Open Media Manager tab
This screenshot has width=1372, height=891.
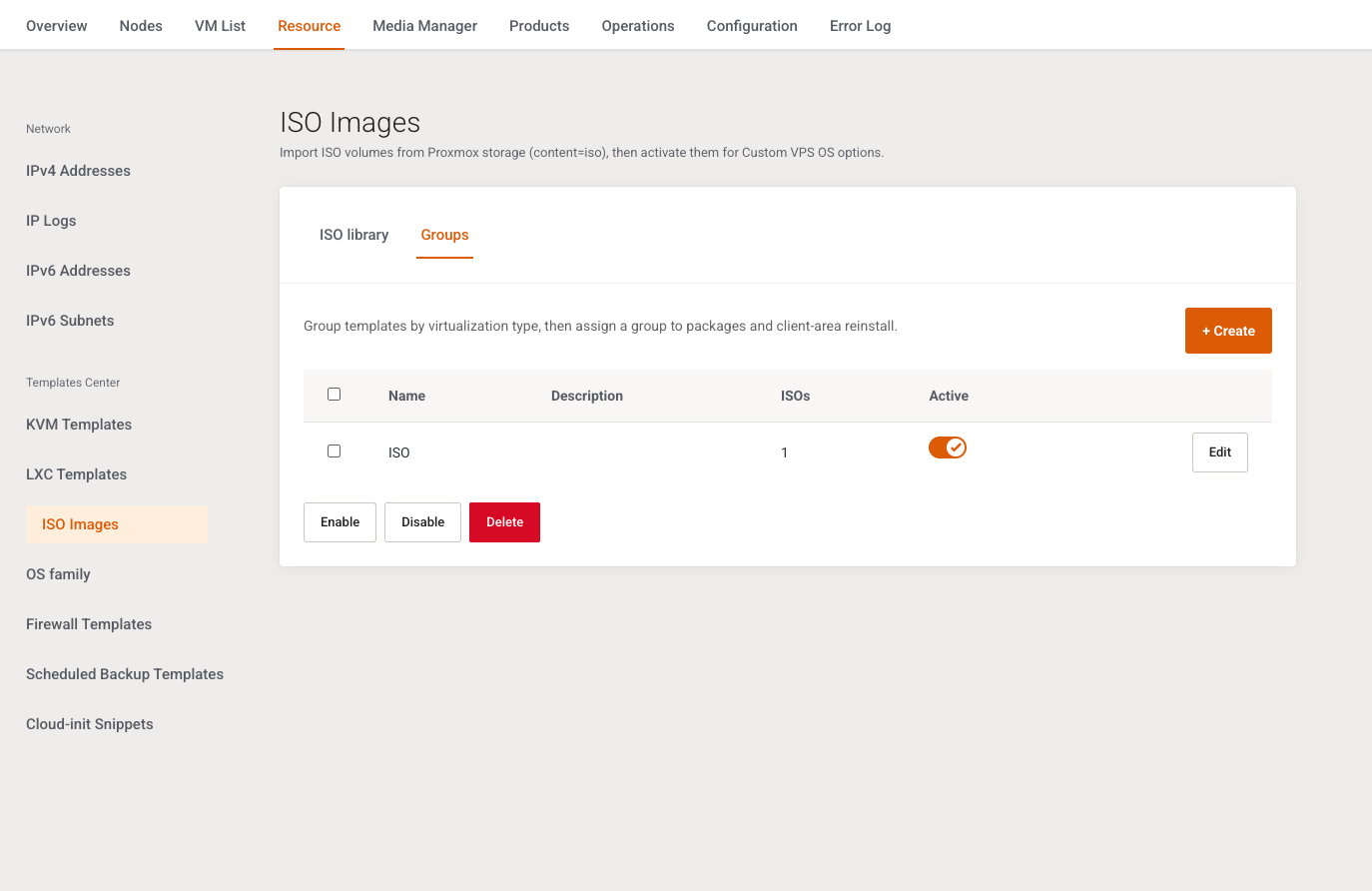[x=424, y=26]
